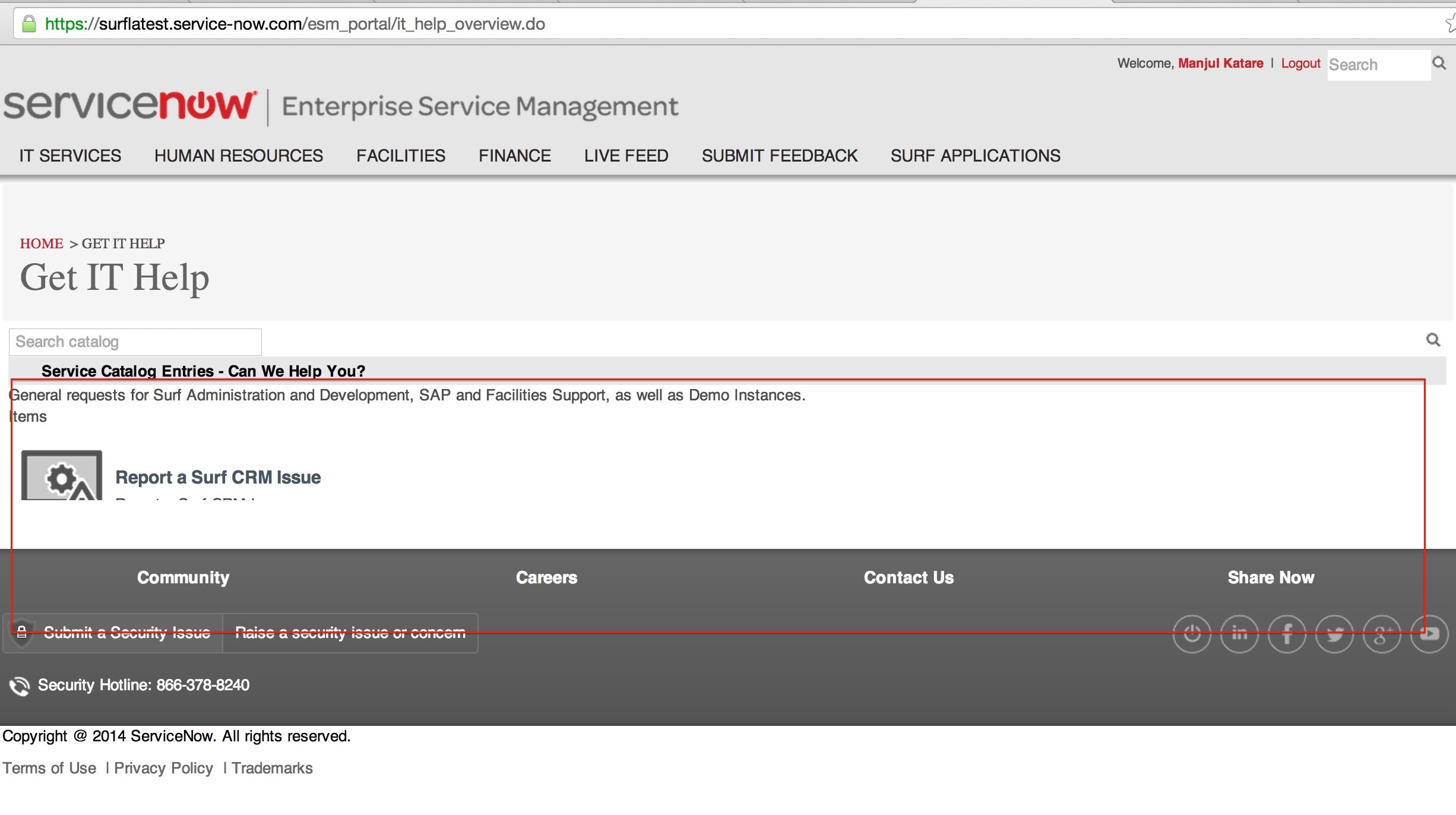The image size is (1456, 815).
Task: Switch to the Human Resources tab
Action: click(238, 156)
